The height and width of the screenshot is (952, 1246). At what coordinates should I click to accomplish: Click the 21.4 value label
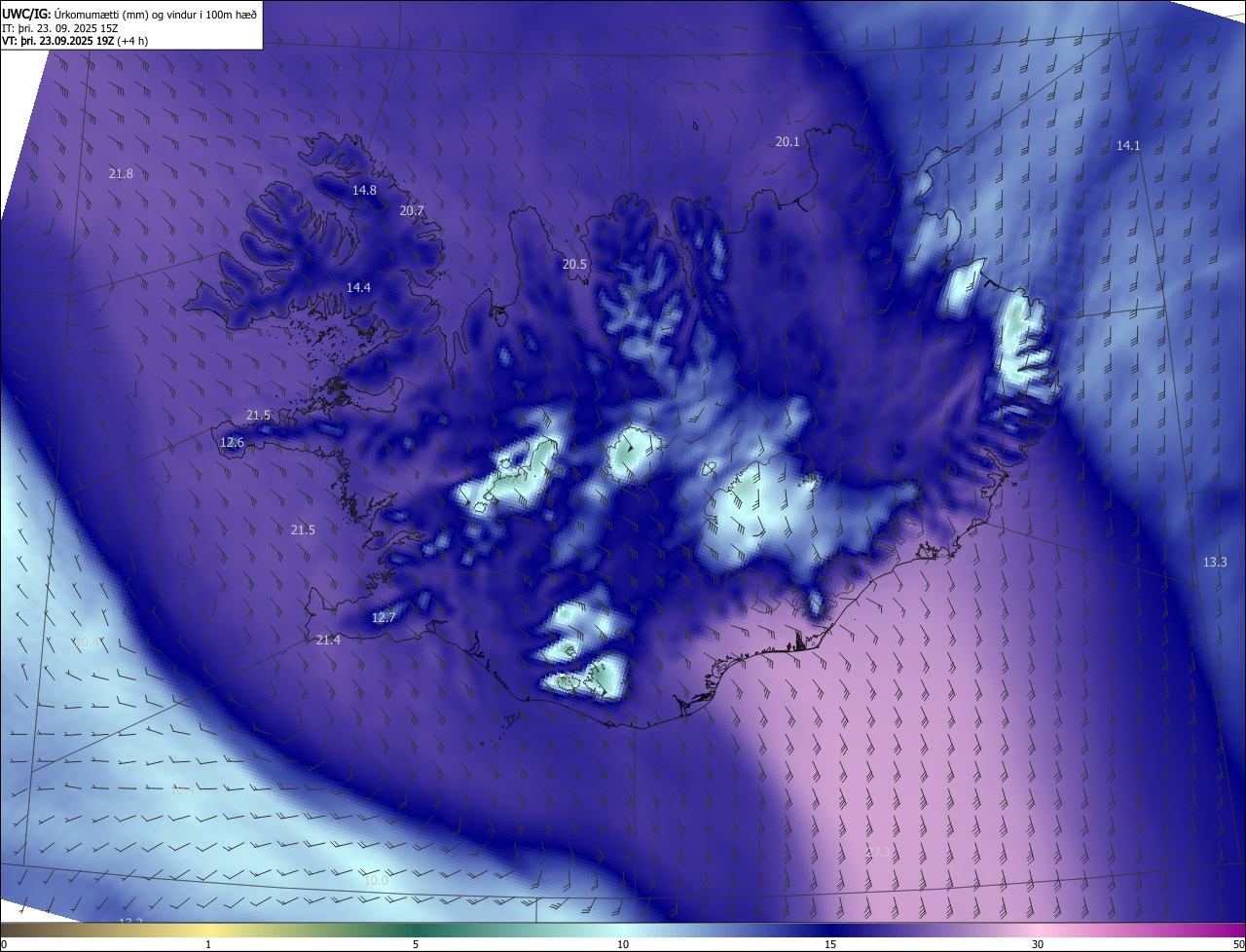[328, 640]
